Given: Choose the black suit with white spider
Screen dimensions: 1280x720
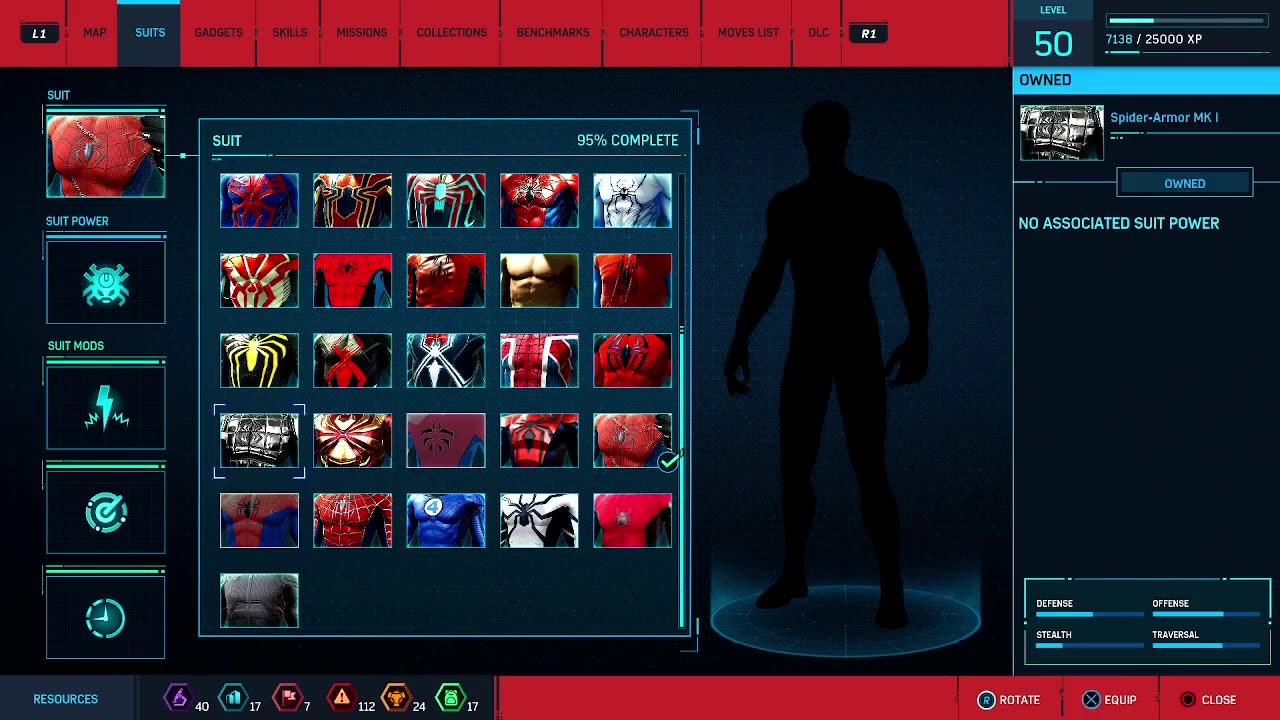Looking at the screenshot, I should tap(446, 360).
